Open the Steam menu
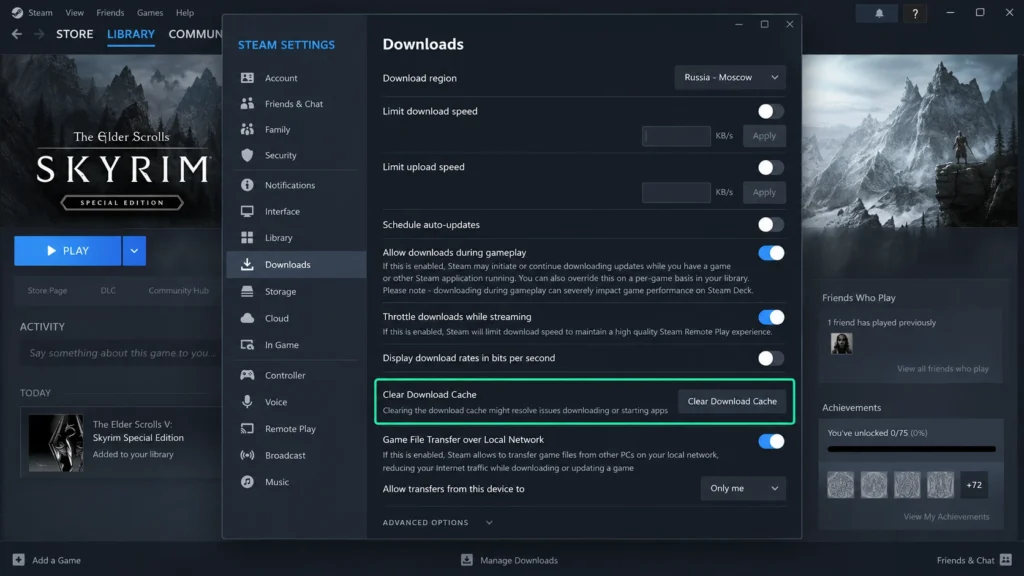 coord(40,12)
